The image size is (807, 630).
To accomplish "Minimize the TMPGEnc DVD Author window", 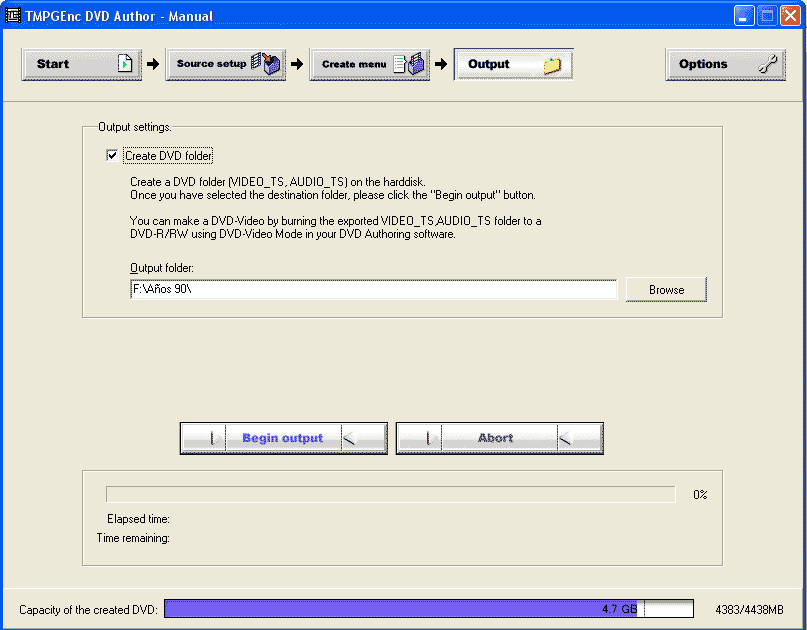I will click(x=743, y=16).
